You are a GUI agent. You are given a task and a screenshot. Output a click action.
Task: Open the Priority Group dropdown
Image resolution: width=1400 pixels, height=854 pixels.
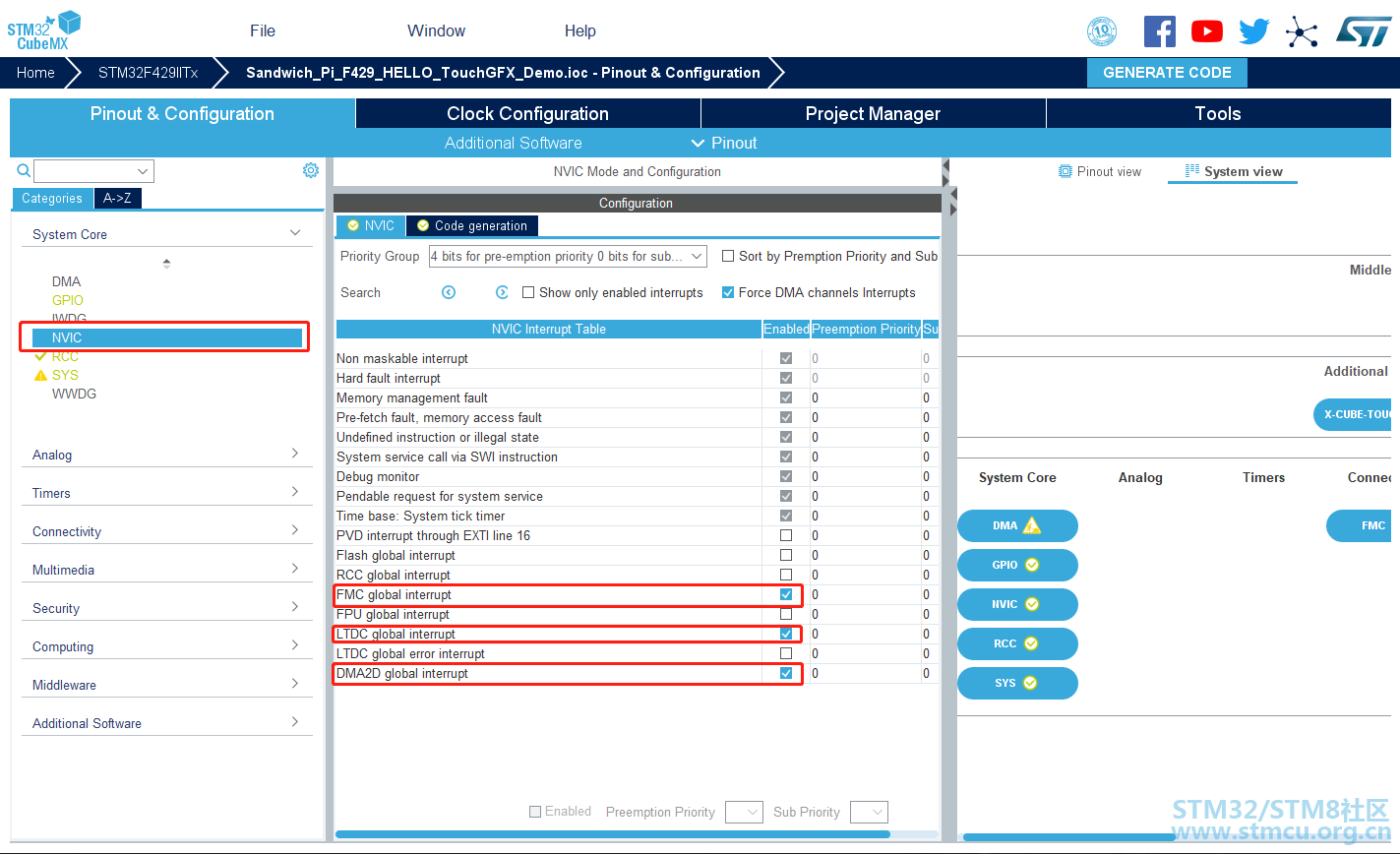tap(568, 257)
